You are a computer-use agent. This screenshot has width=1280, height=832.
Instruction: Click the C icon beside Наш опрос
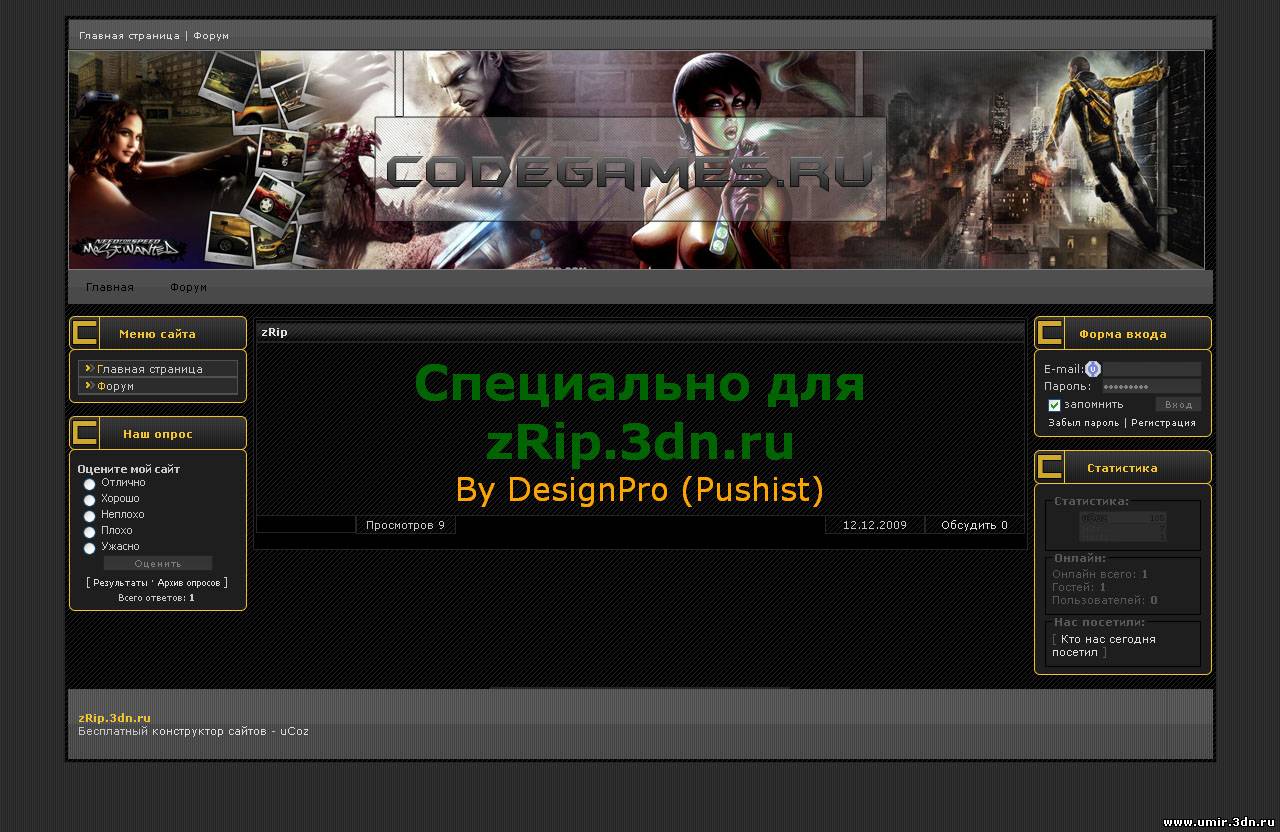pyautogui.click(x=86, y=433)
